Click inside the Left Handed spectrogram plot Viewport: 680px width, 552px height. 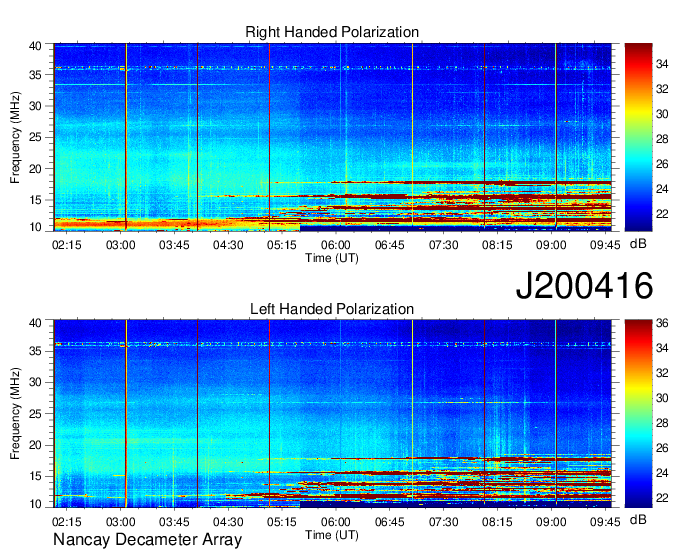coord(333,414)
